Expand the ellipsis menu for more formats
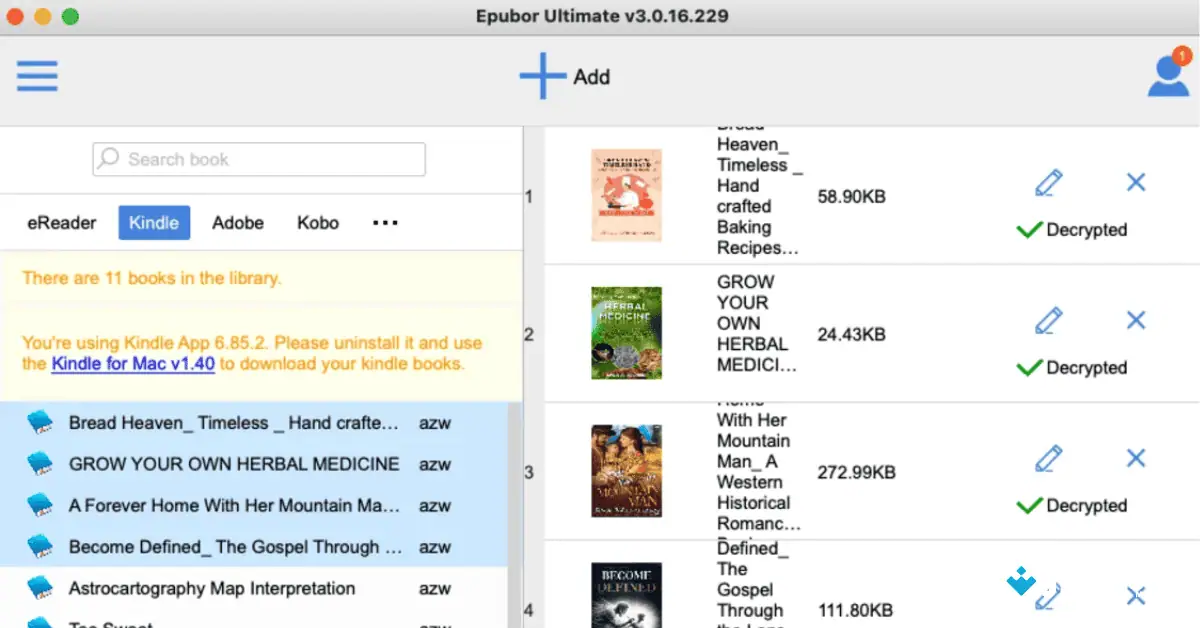Screen dimensions: 1200x628 tap(384, 222)
